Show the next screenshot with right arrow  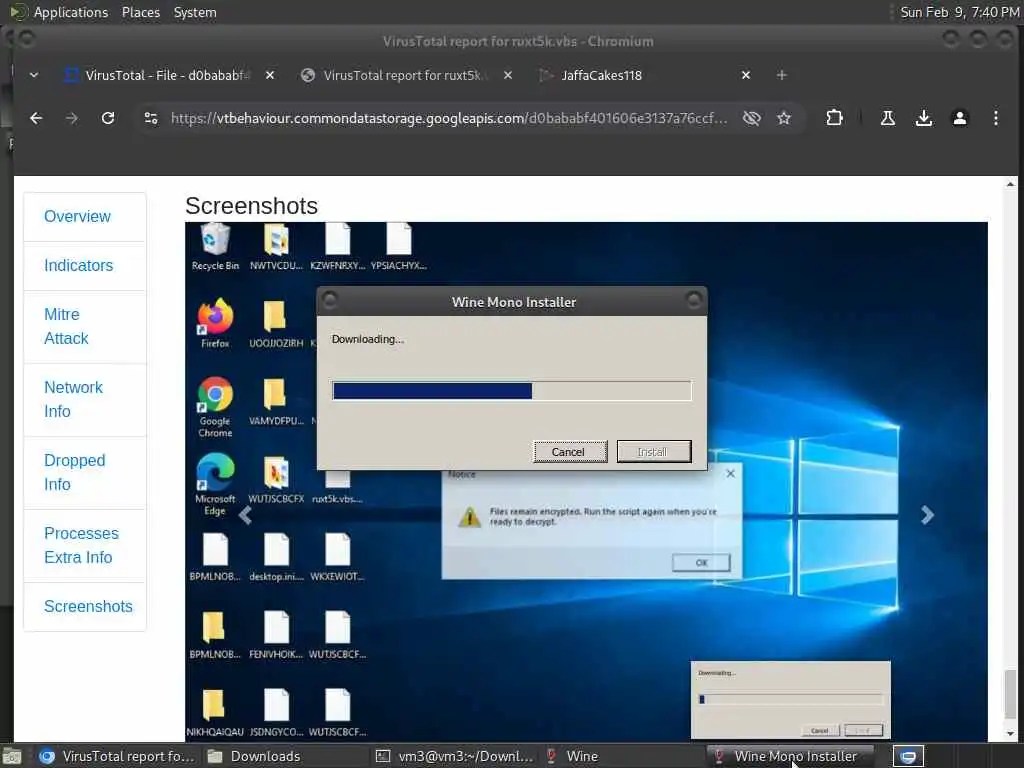(927, 515)
